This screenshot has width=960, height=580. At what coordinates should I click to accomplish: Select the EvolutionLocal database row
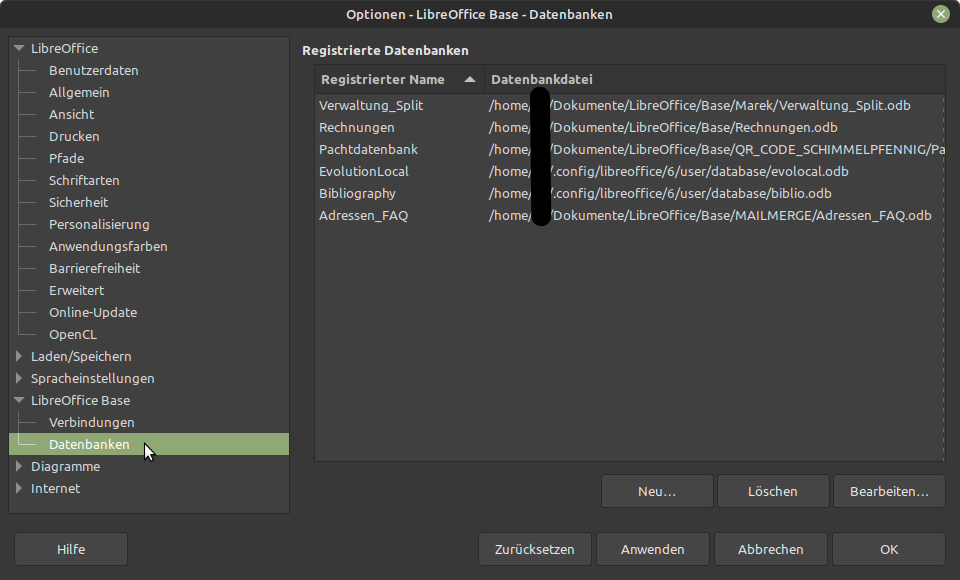tap(629, 171)
